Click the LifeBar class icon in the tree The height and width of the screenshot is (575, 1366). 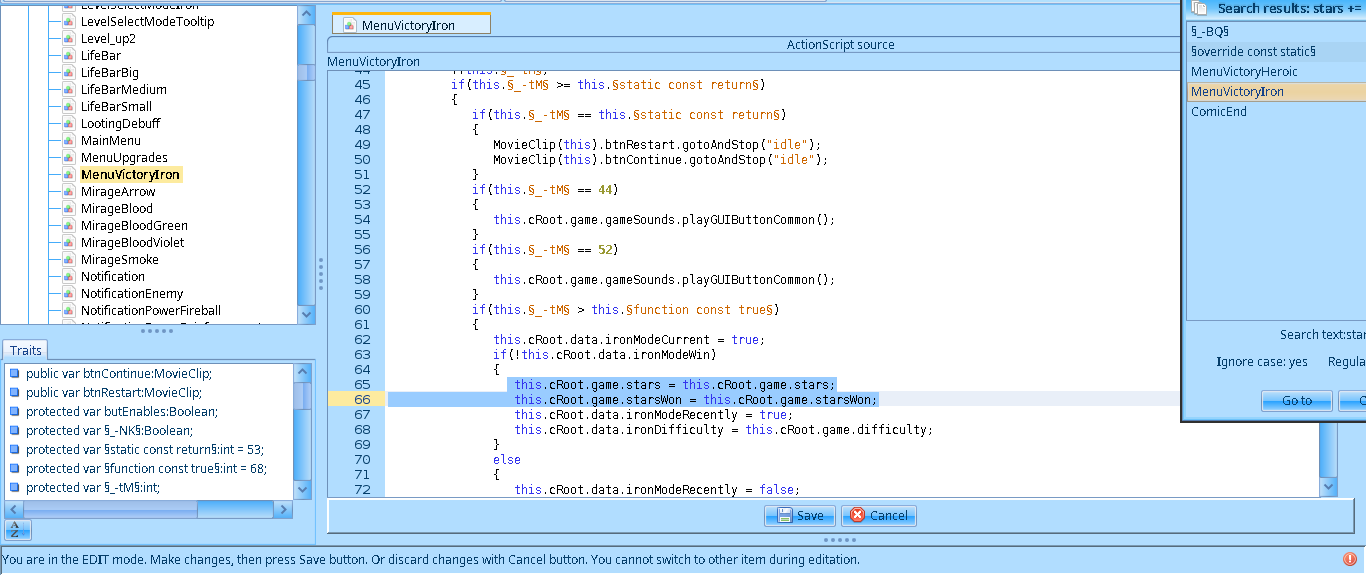tap(68, 56)
